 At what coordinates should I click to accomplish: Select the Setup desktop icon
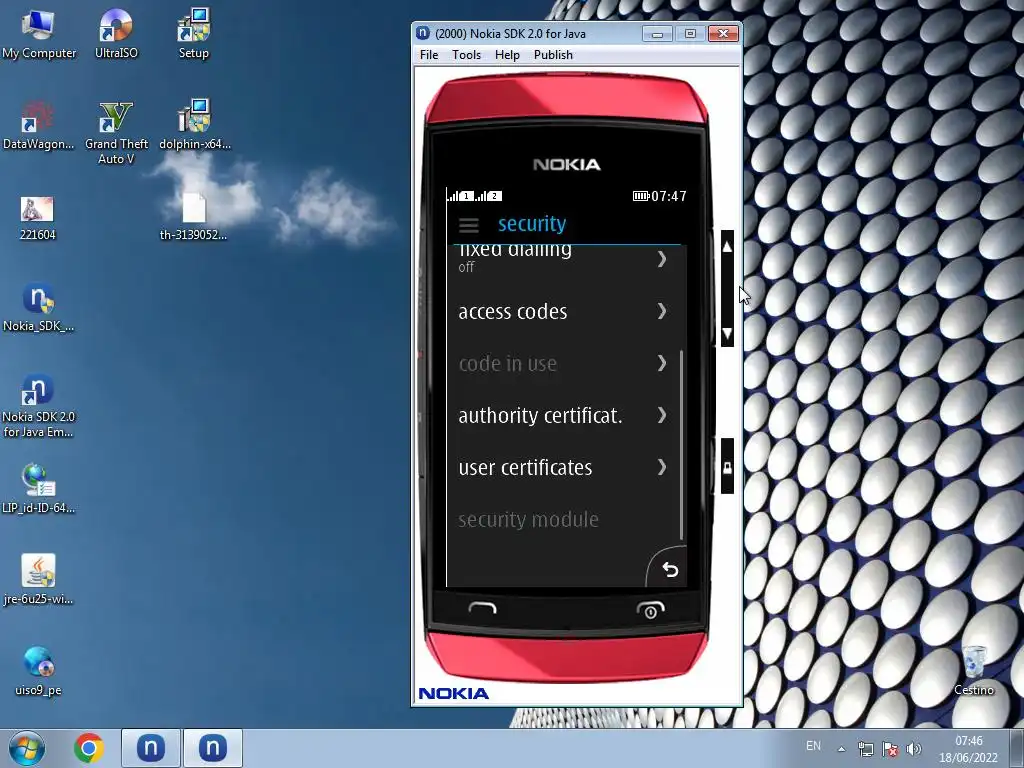tap(193, 35)
